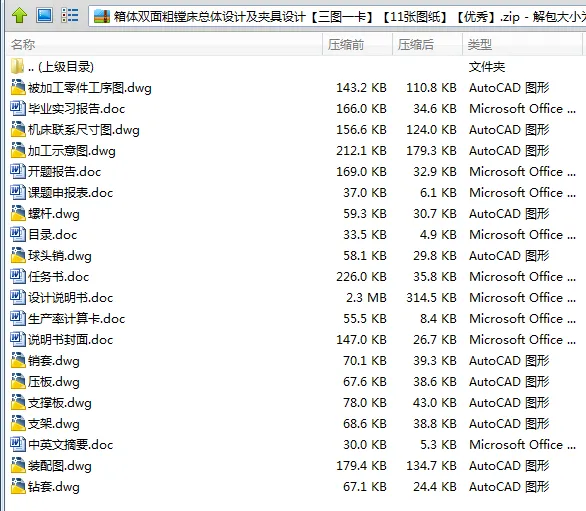586x511 pixels.
Task: Select file name 加工示意图.dwg
Action: (72, 151)
